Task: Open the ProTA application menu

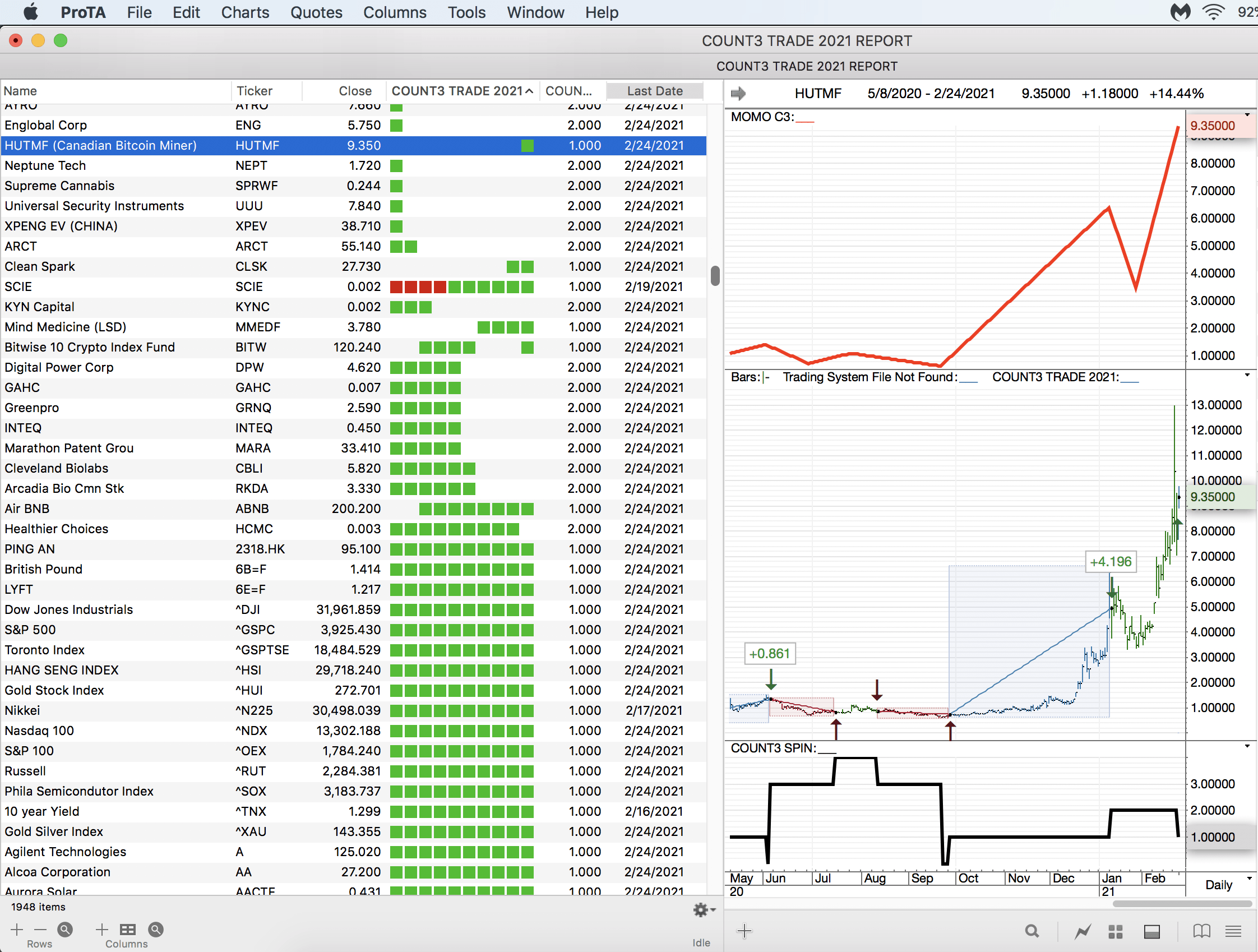Action: point(83,12)
